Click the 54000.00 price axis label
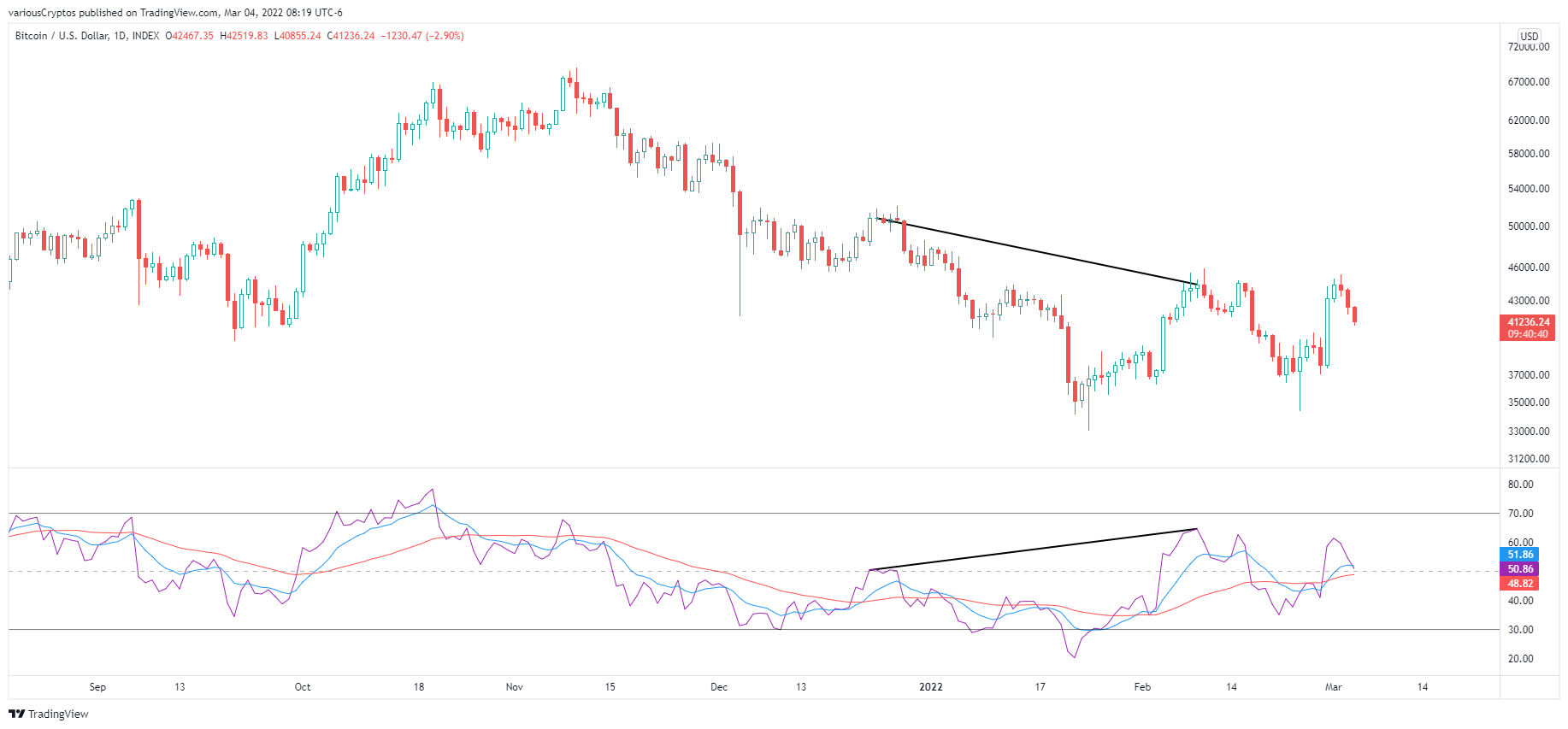 point(1529,189)
